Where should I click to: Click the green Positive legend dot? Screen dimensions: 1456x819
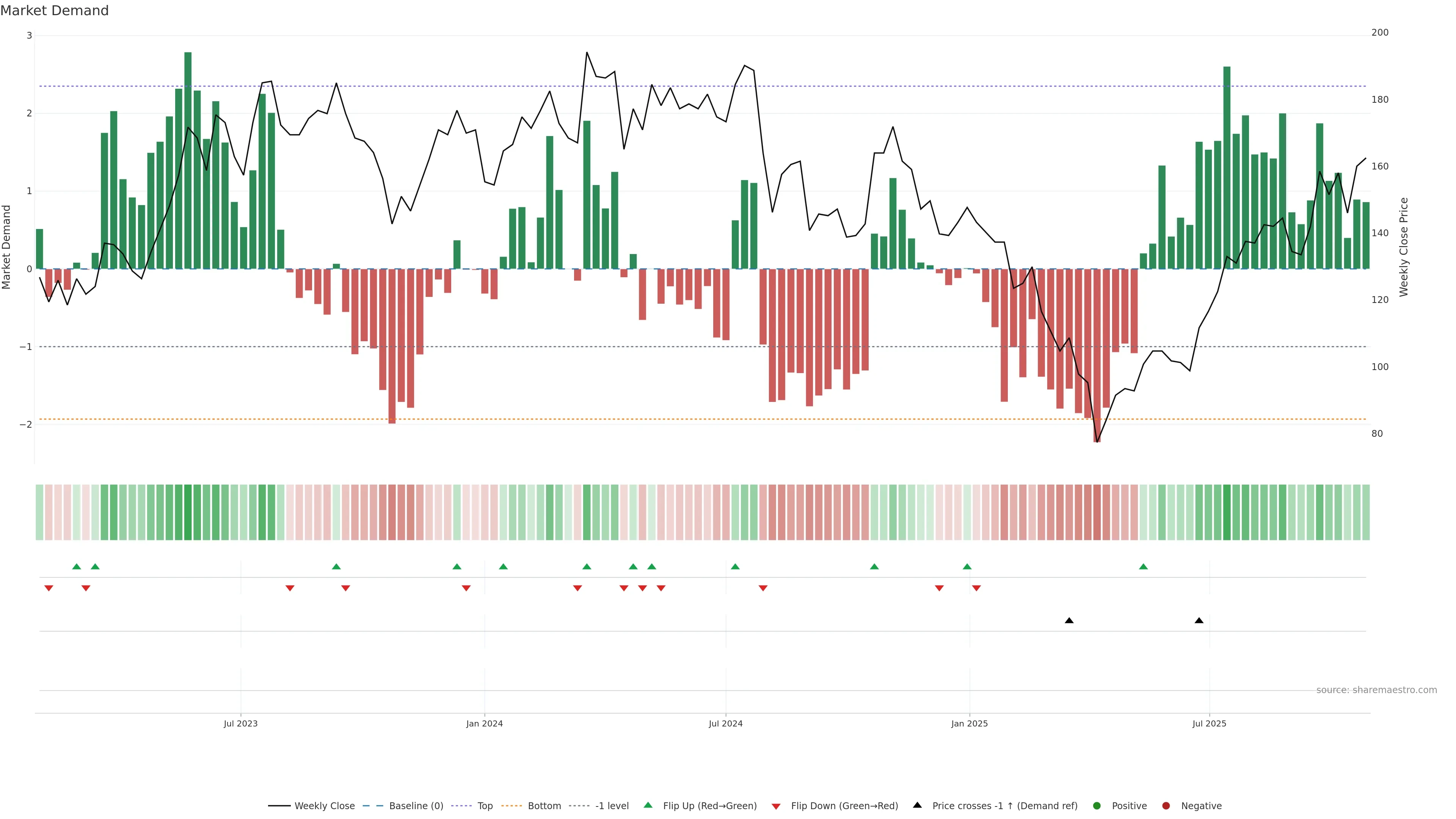1097,805
